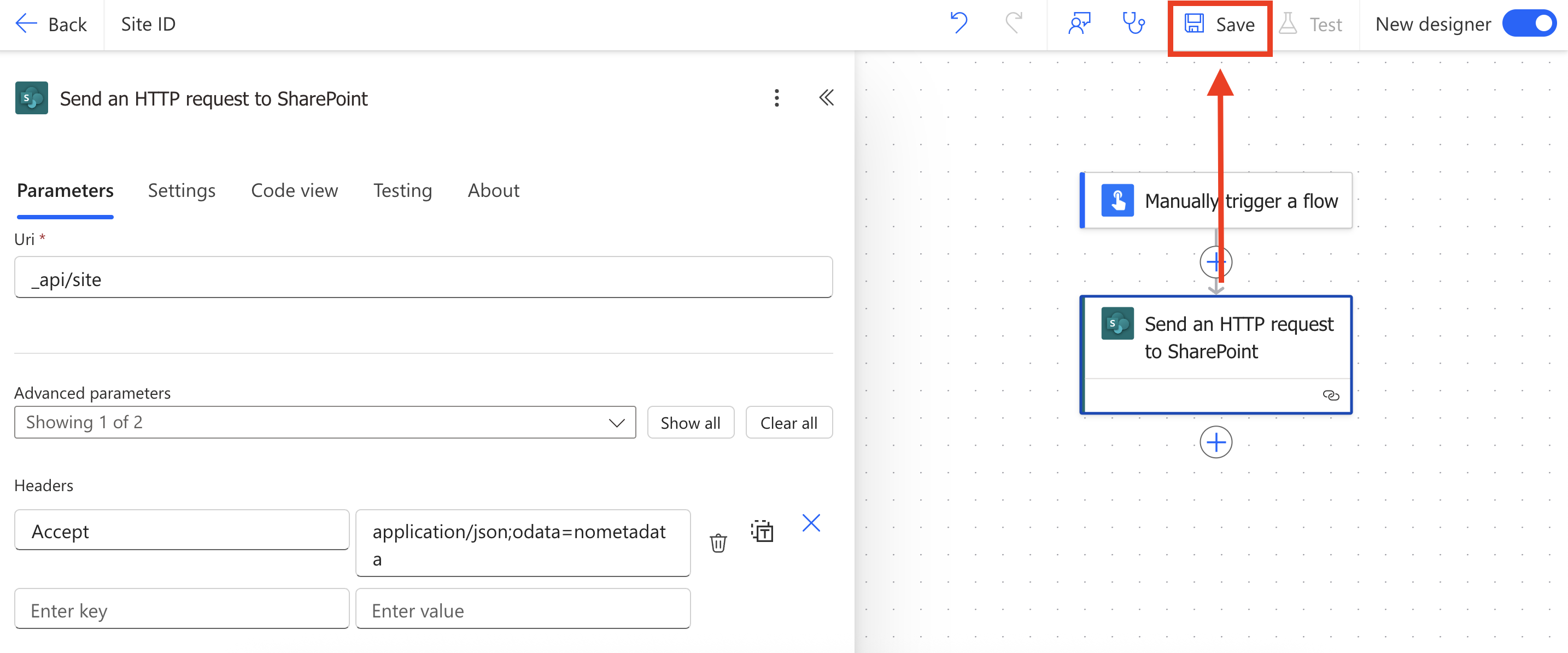Go back using the Back arrow
Image resolution: width=1568 pixels, height=653 pixels.
51,25
